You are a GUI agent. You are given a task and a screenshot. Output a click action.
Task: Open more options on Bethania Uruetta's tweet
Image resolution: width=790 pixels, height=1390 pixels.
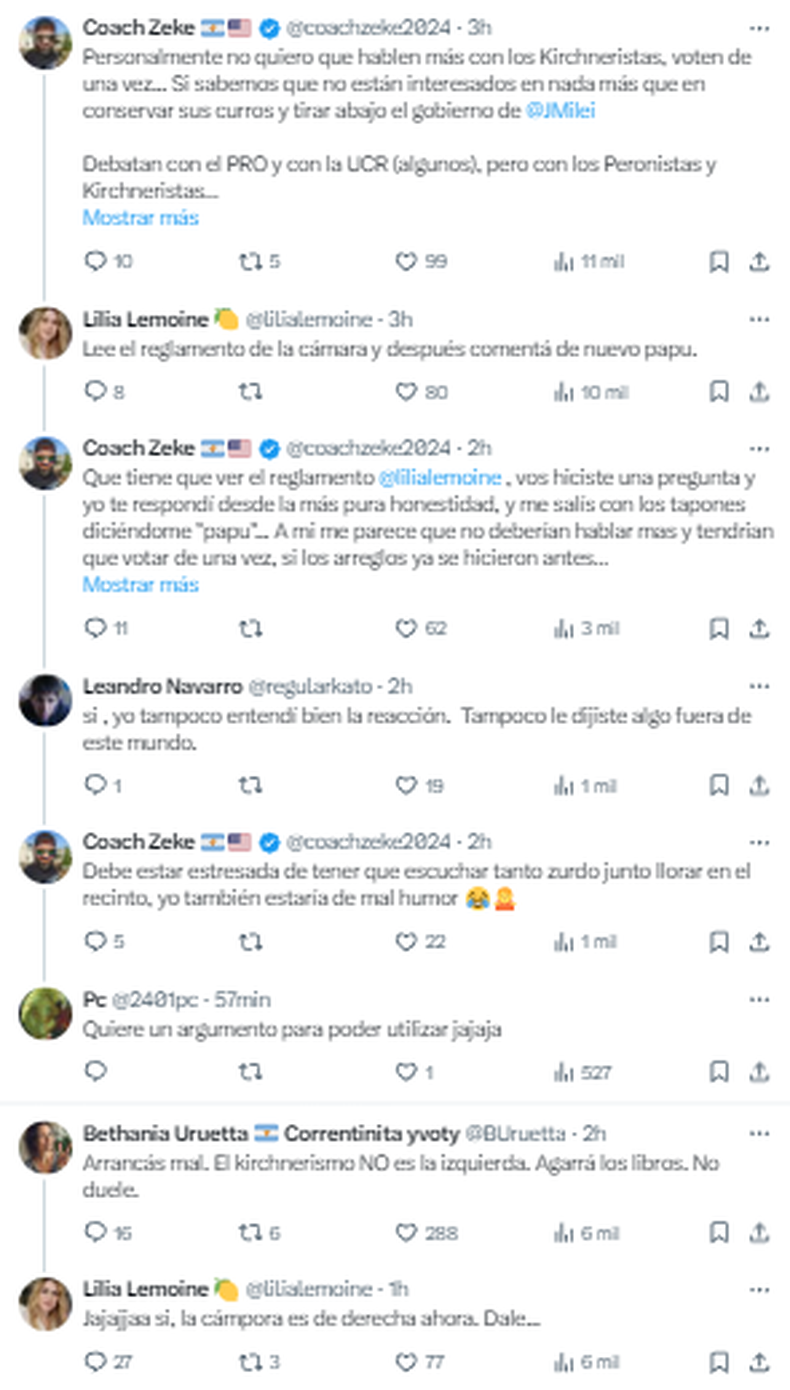(759, 1134)
